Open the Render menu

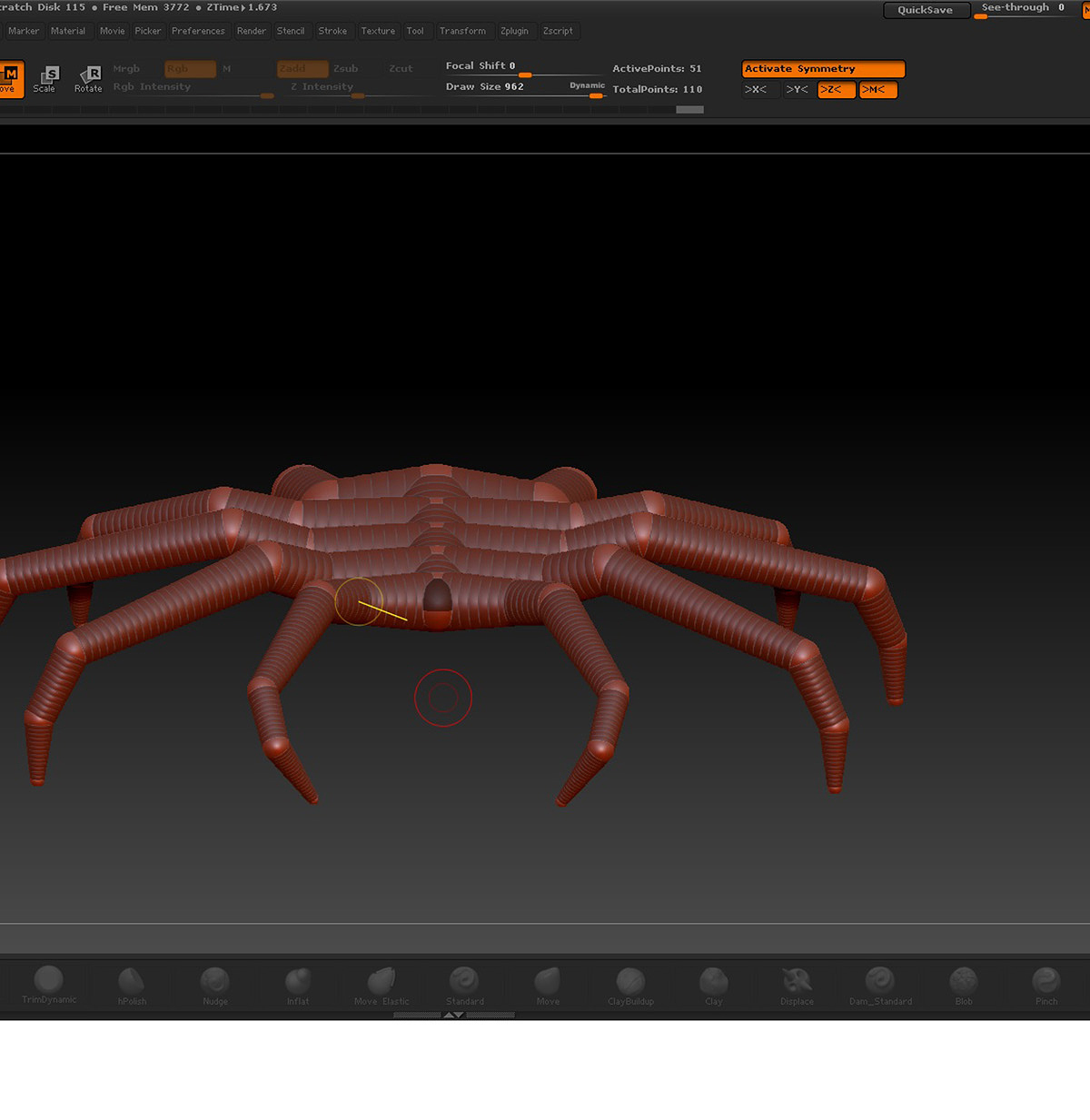tap(252, 31)
